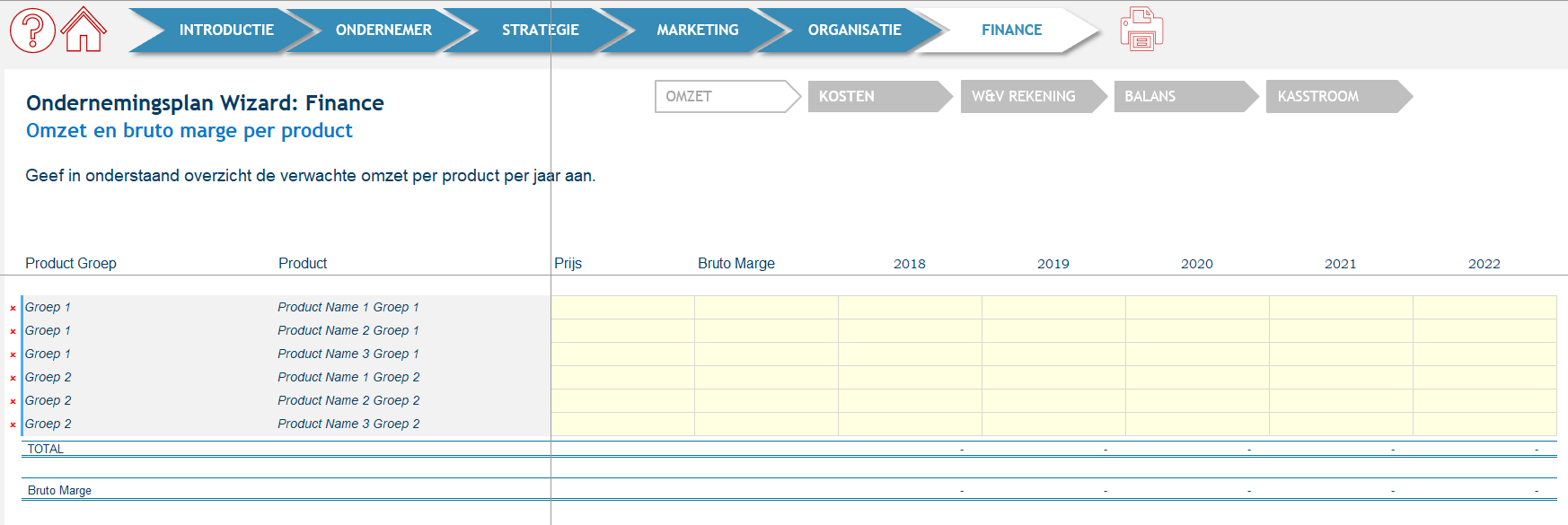This screenshot has height=525, width=1568.
Task: Click the 2021 year column header
Action: (1341, 264)
